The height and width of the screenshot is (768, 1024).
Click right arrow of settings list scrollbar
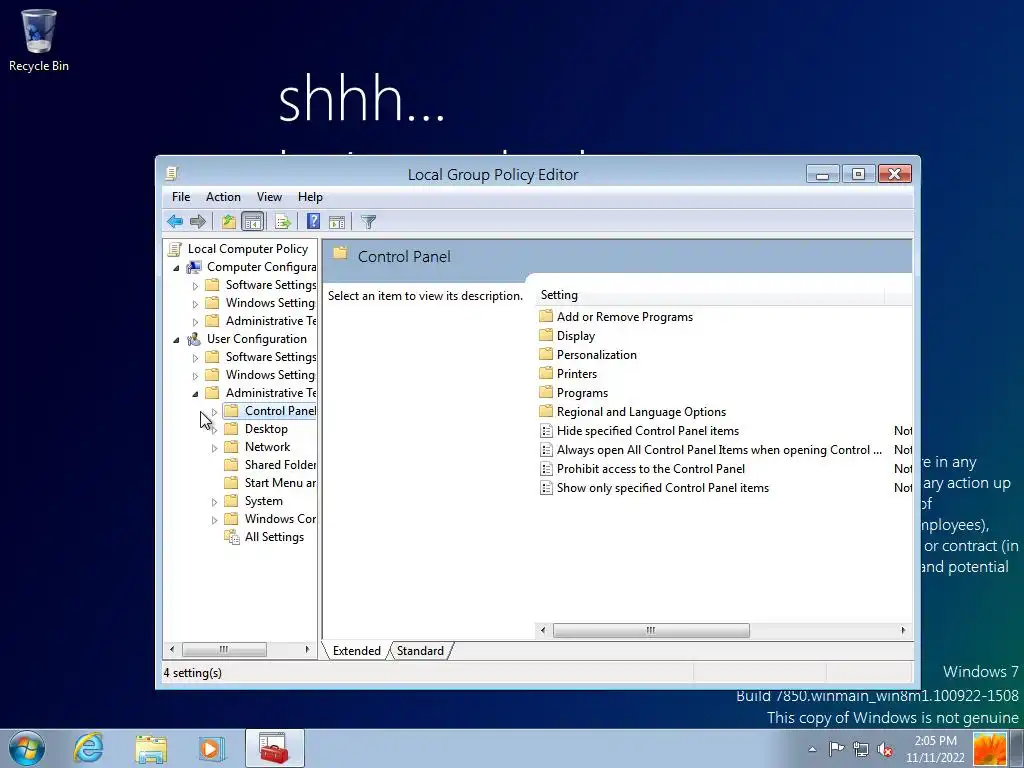pyautogui.click(x=903, y=630)
